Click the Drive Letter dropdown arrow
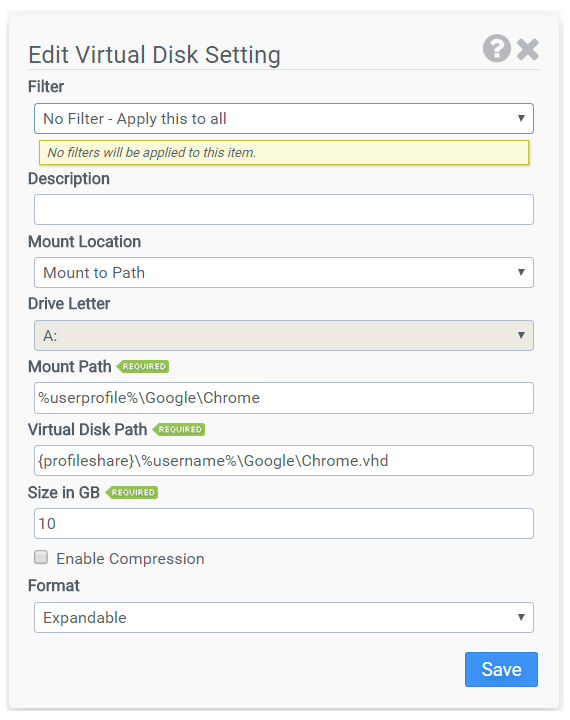Viewport: 570px width, 720px height. point(521,335)
